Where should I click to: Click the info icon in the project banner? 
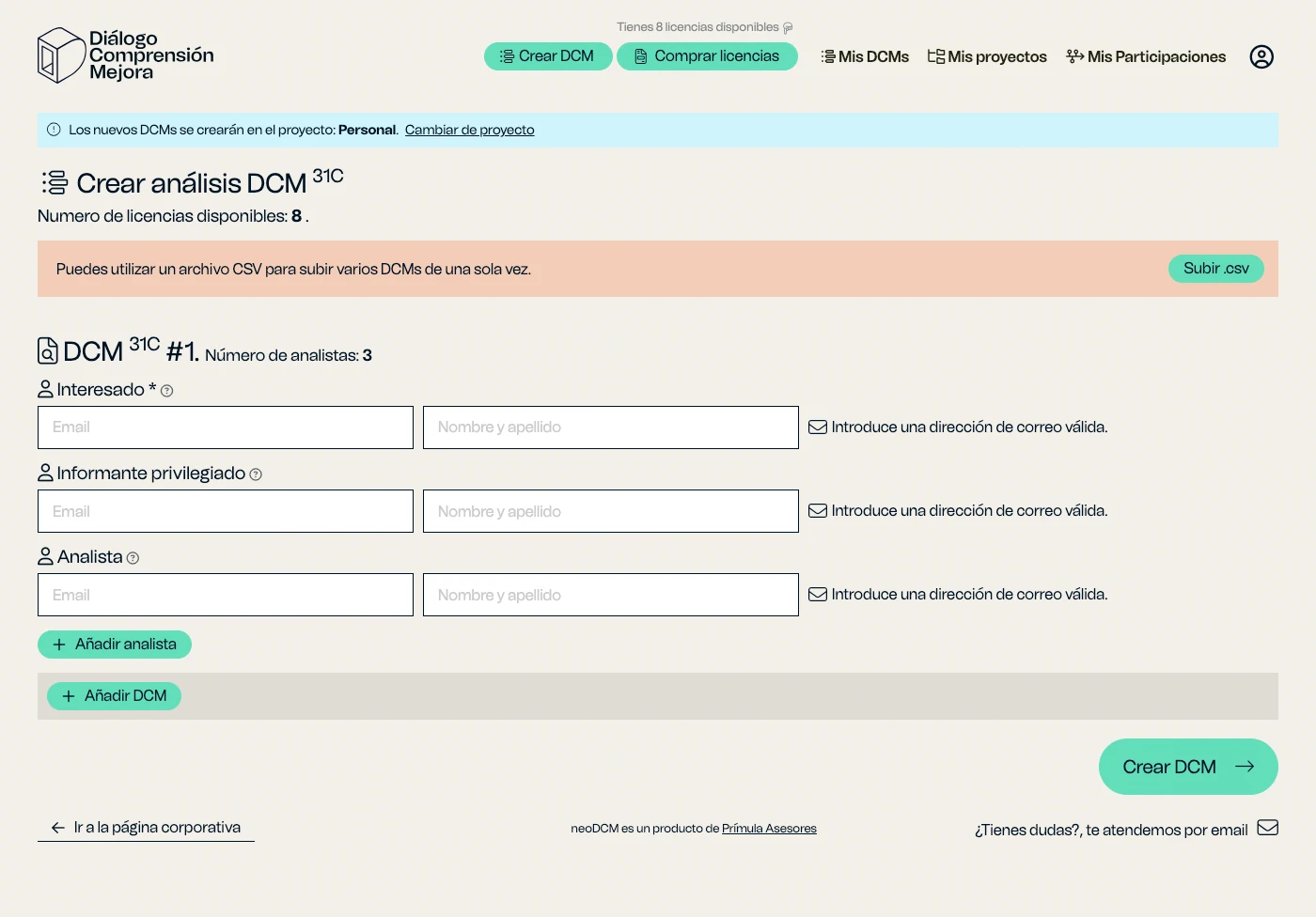55,130
